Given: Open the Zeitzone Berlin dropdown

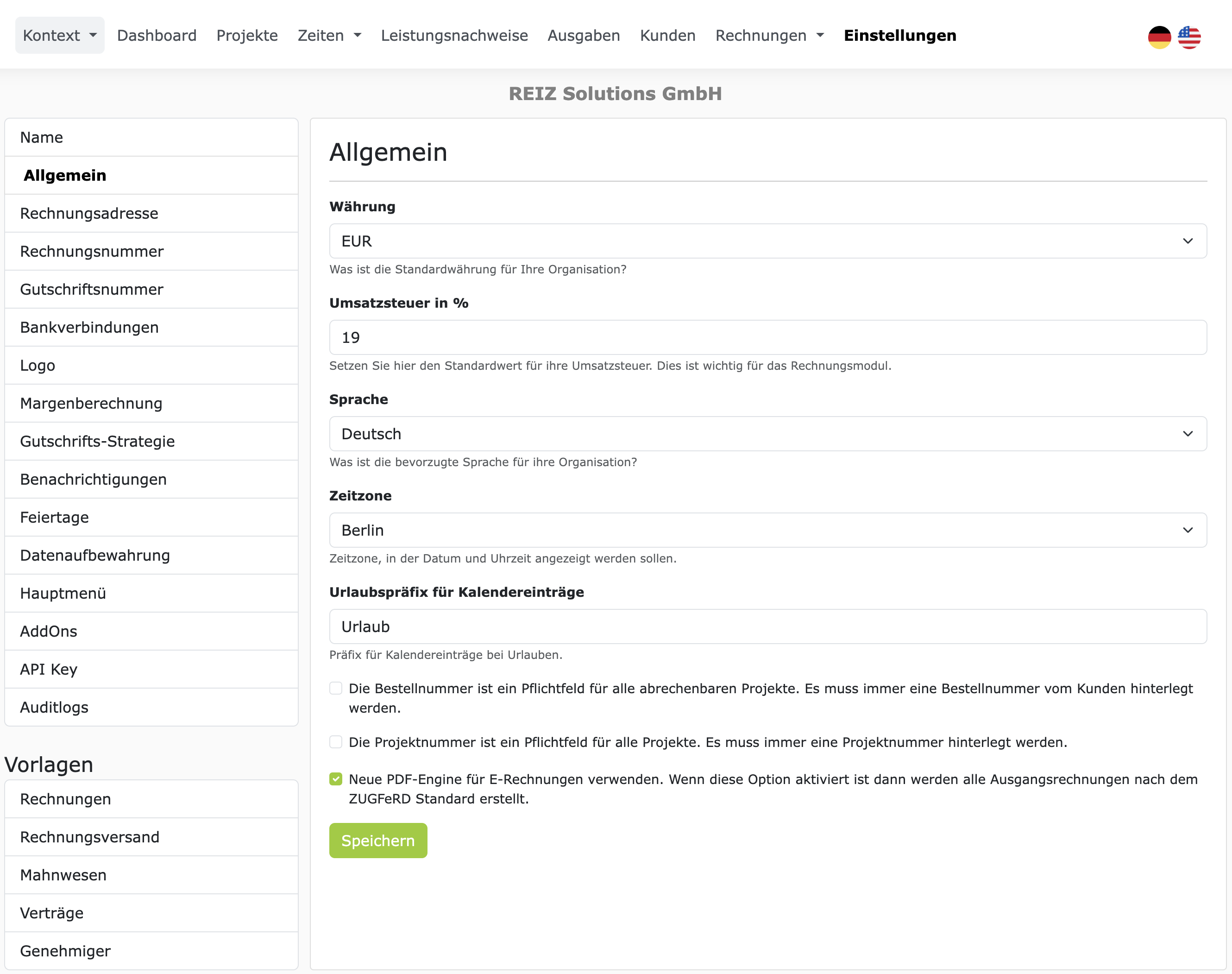Looking at the screenshot, I should pyautogui.click(x=767, y=531).
